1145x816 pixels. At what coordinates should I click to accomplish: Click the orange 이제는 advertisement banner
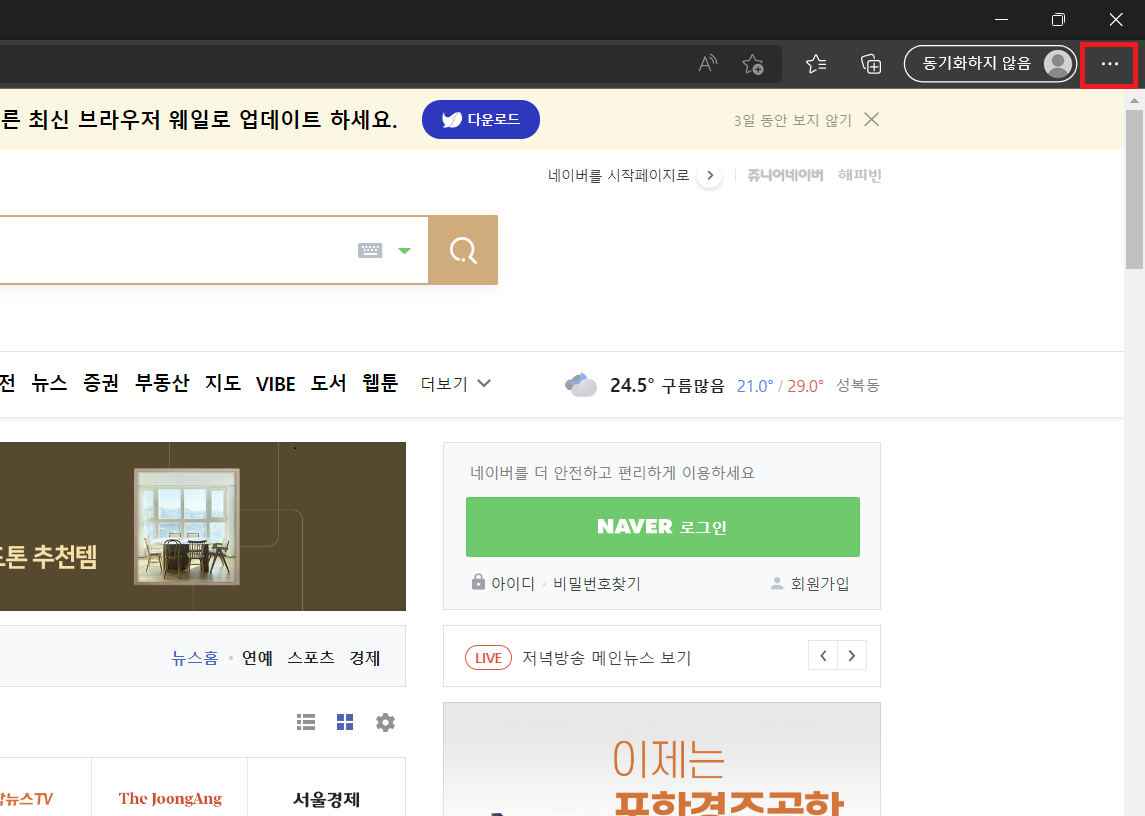pyautogui.click(x=662, y=760)
